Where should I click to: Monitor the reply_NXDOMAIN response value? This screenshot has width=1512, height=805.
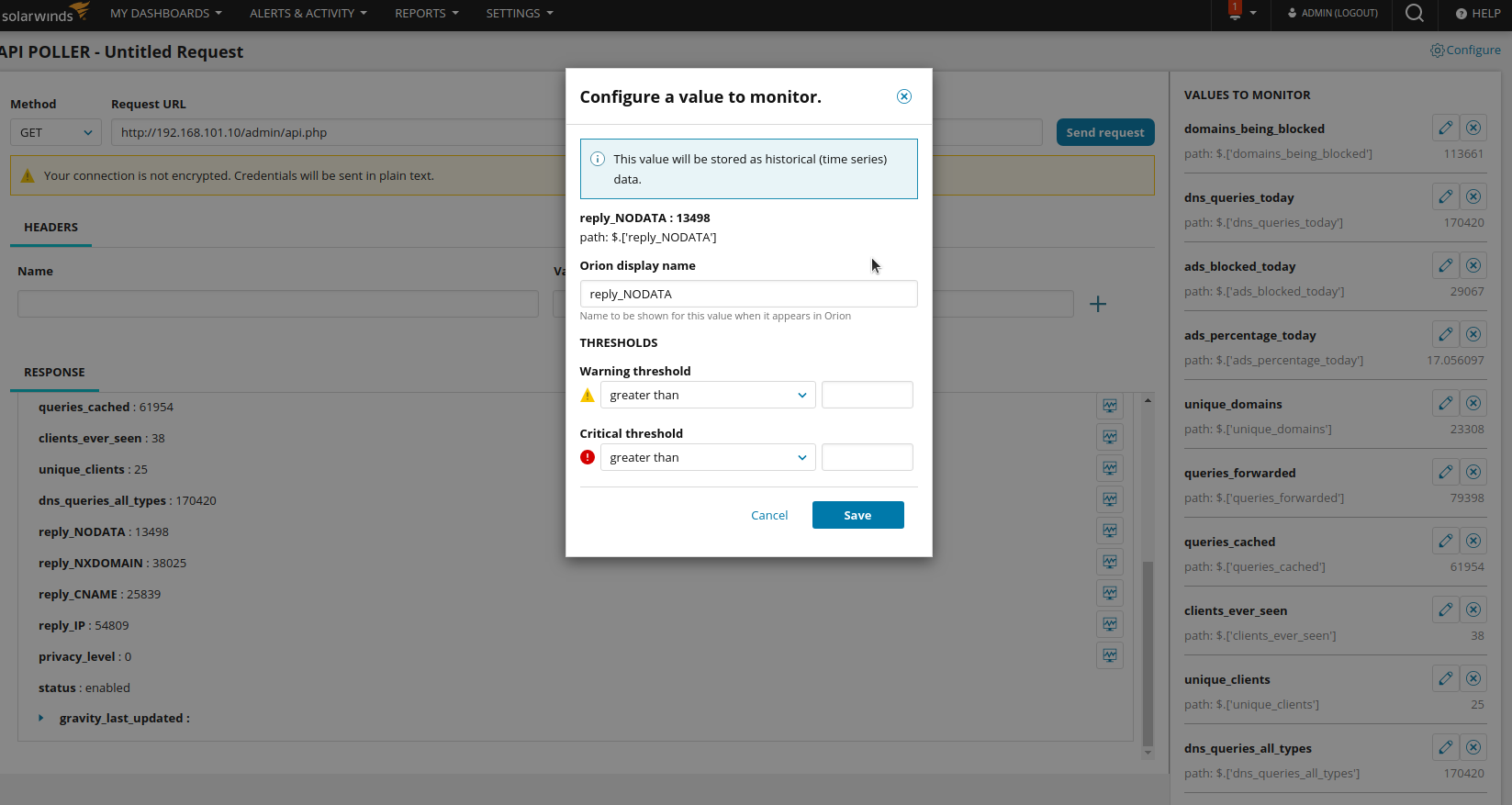pos(1110,562)
